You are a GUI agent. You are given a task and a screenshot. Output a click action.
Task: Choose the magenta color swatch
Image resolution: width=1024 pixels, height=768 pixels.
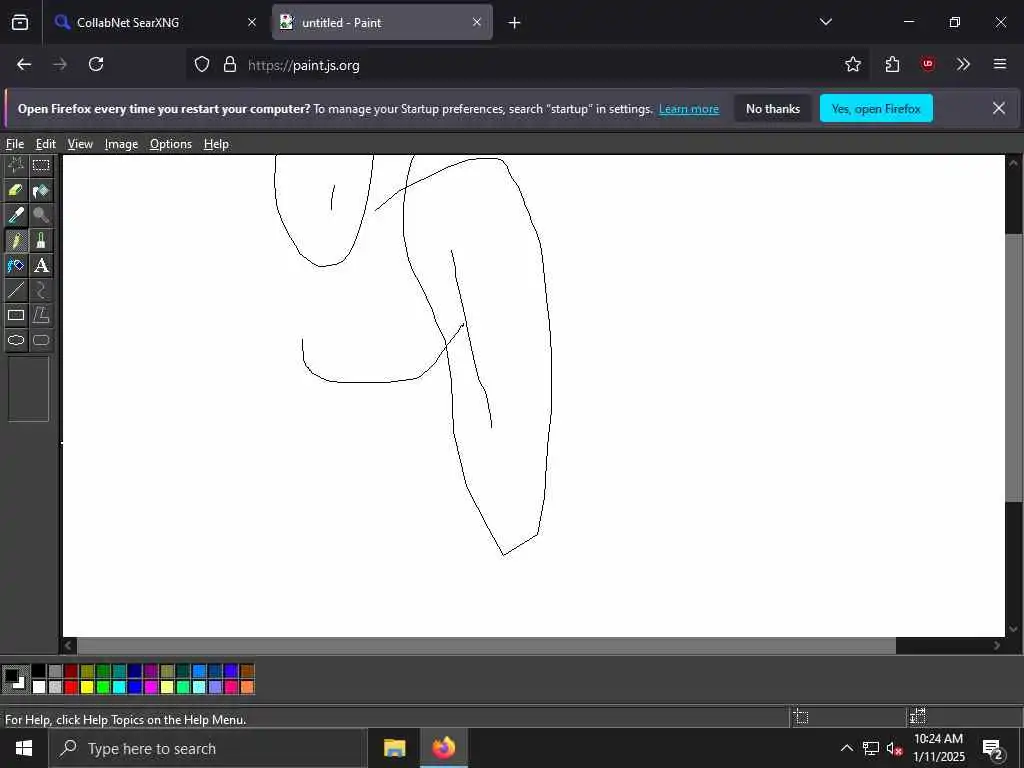click(151, 686)
